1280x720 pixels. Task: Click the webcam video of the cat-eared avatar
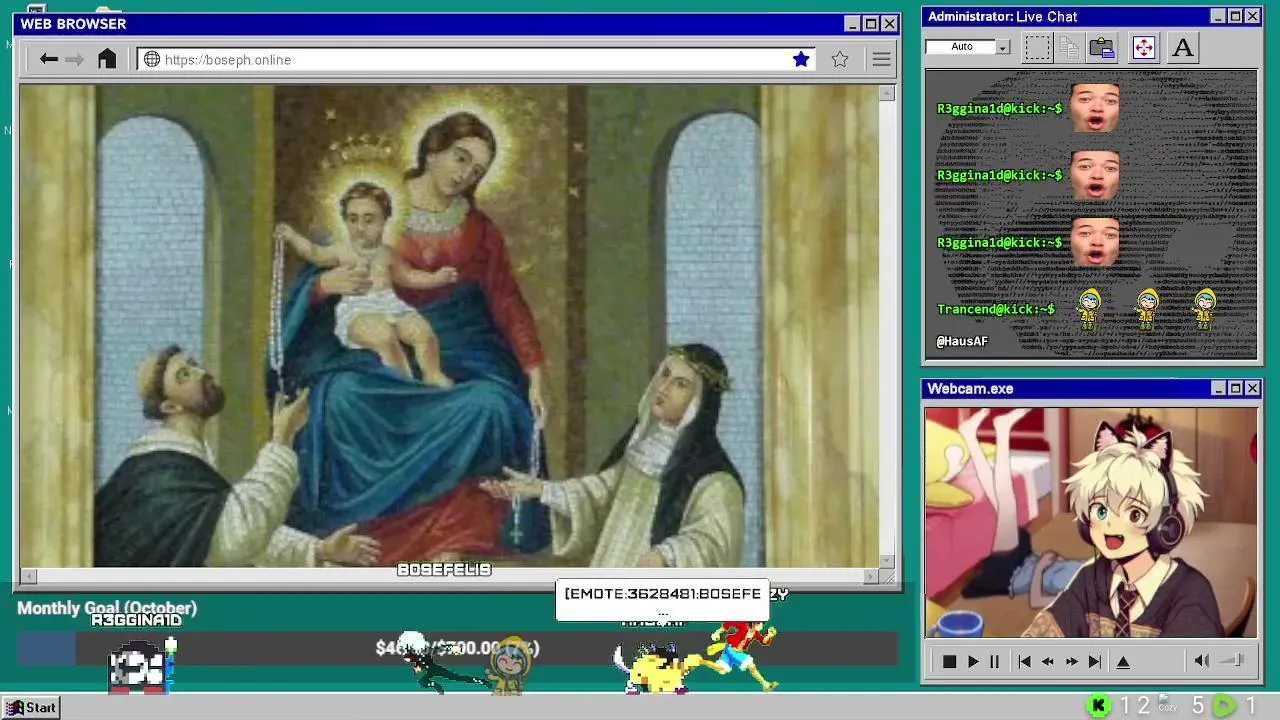coord(1091,522)
